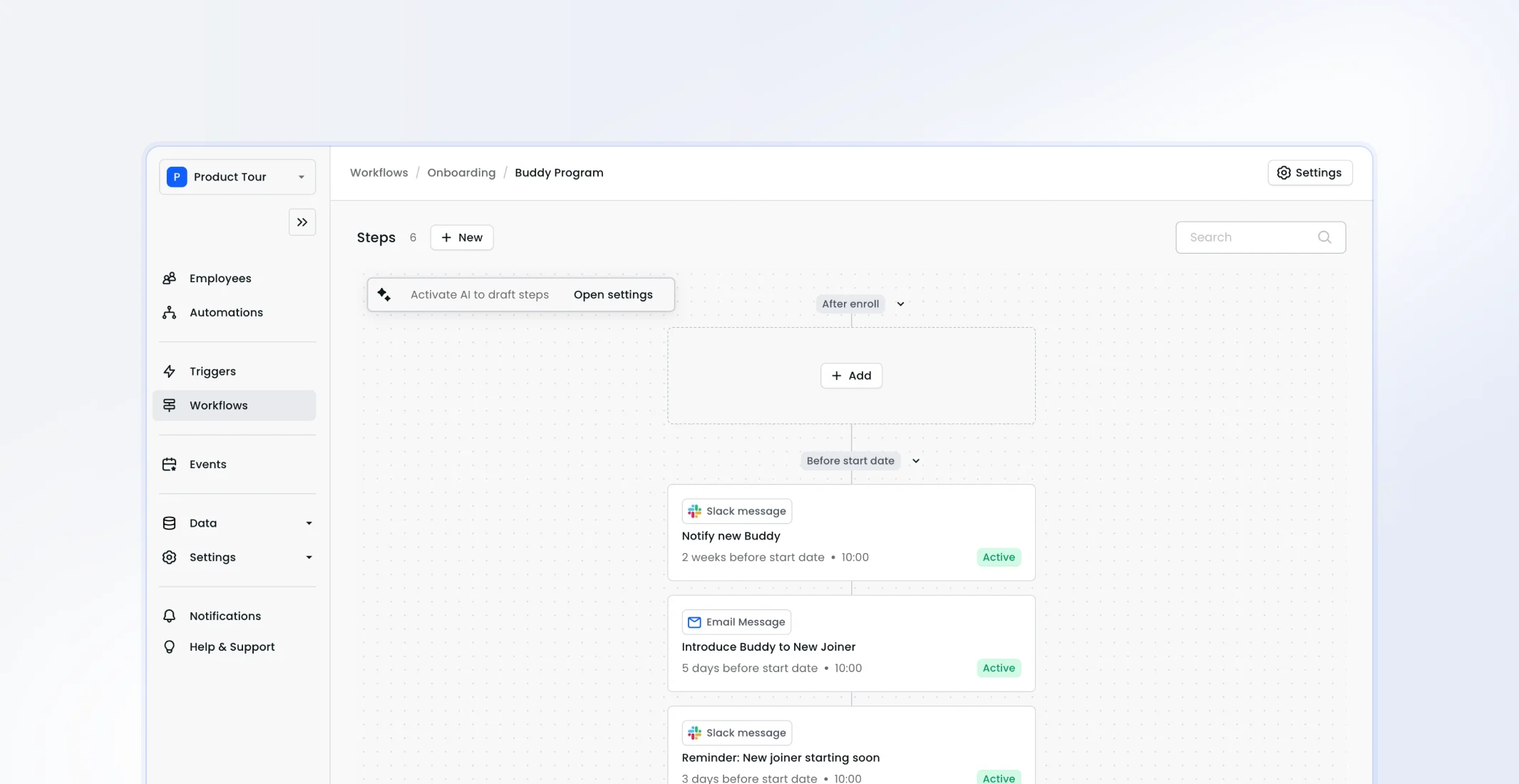This screenshot has width=1519, height=784.
Task: Expand the Settings section in the sidebar
Action: click(309, 557)
